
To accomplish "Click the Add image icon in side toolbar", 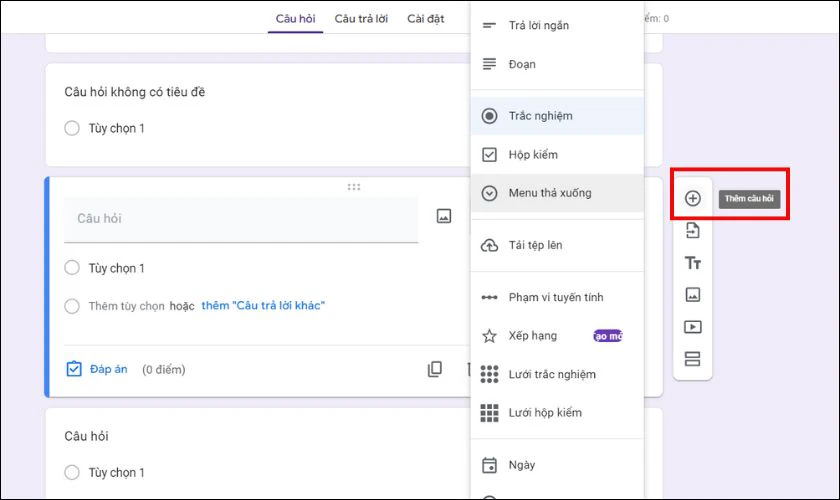I will pos(692,295).
